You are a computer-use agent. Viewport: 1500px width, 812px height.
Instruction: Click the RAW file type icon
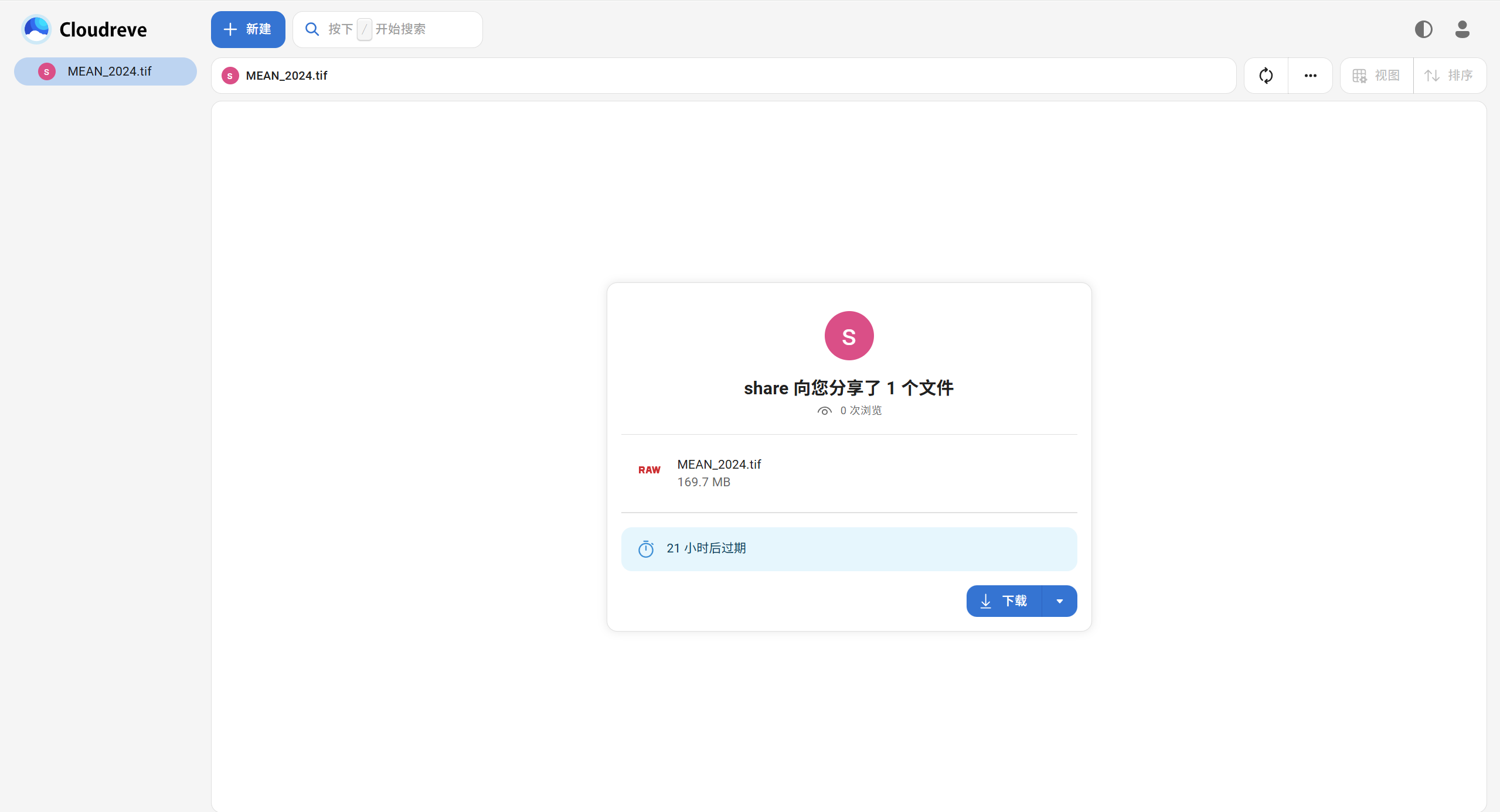pos(649,470)
